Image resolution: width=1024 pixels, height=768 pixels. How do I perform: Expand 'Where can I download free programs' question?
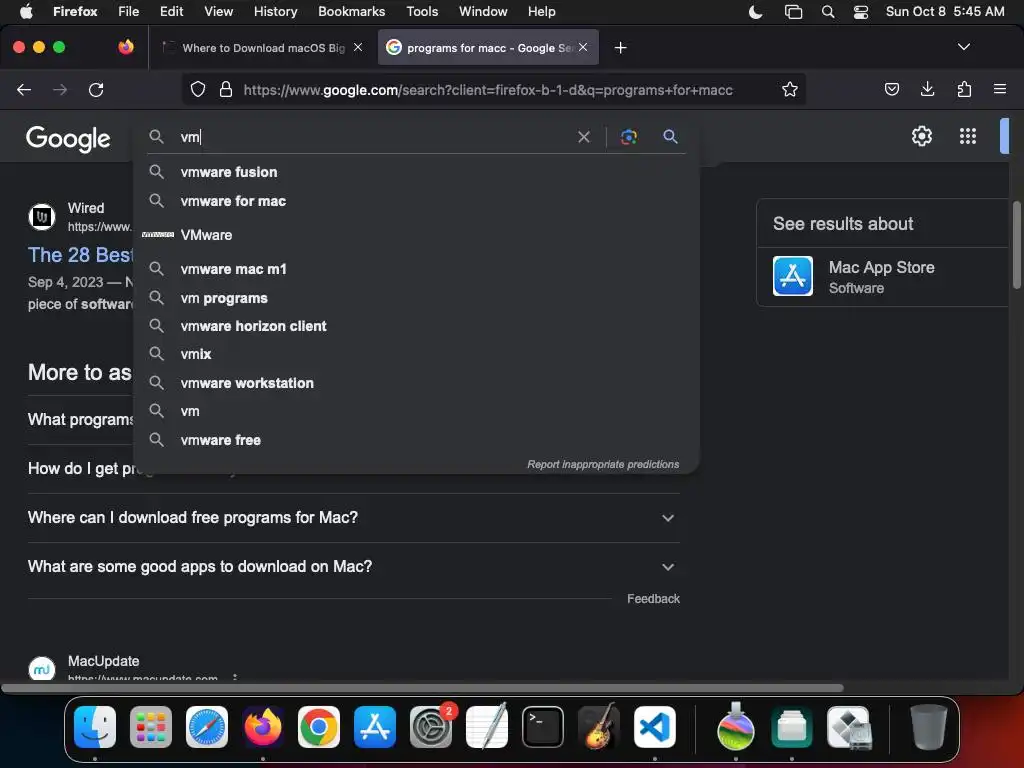coord(353,518)
